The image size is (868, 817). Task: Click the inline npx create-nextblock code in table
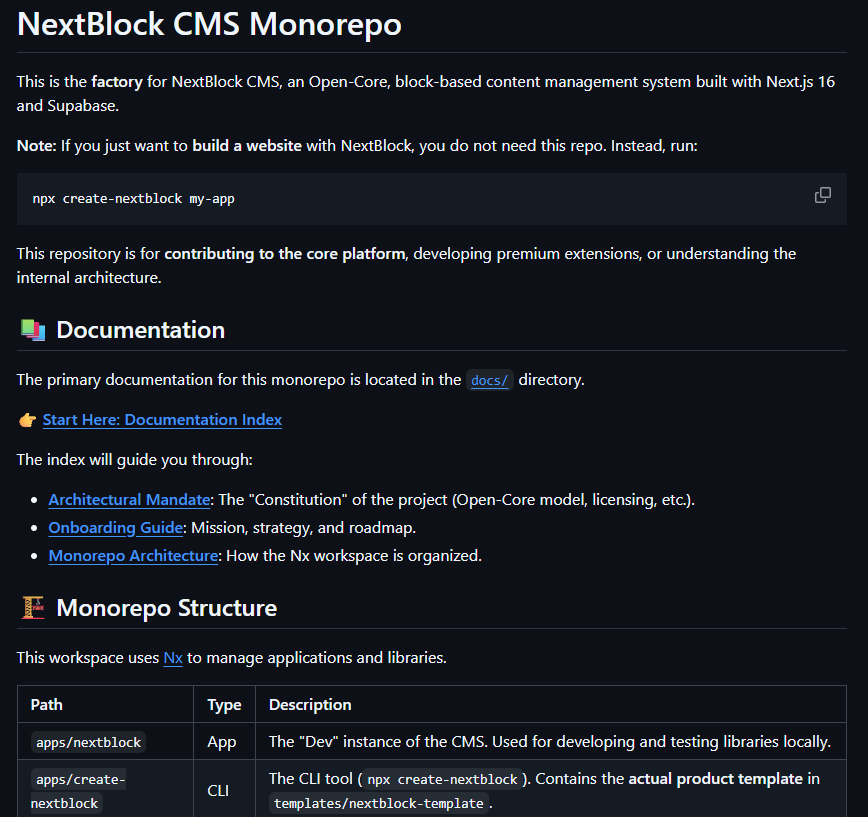click(442, 779)
